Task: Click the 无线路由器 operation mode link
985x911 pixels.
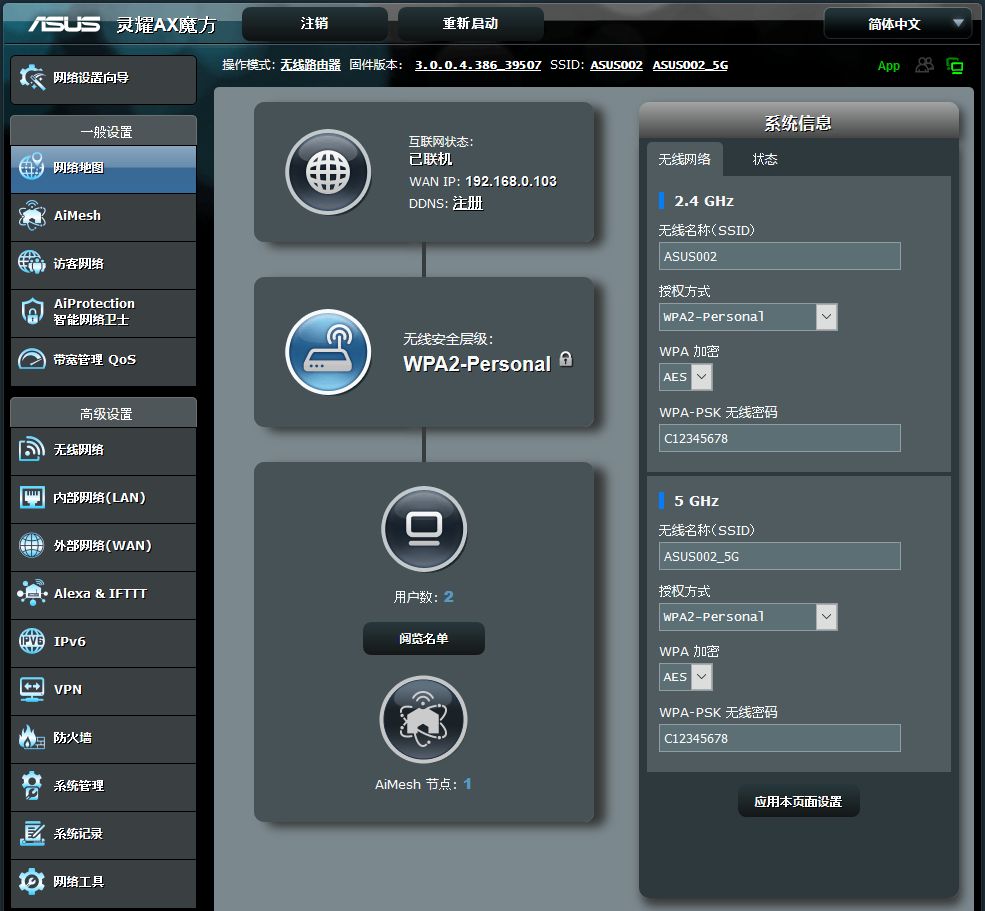Action: [310, 65]
